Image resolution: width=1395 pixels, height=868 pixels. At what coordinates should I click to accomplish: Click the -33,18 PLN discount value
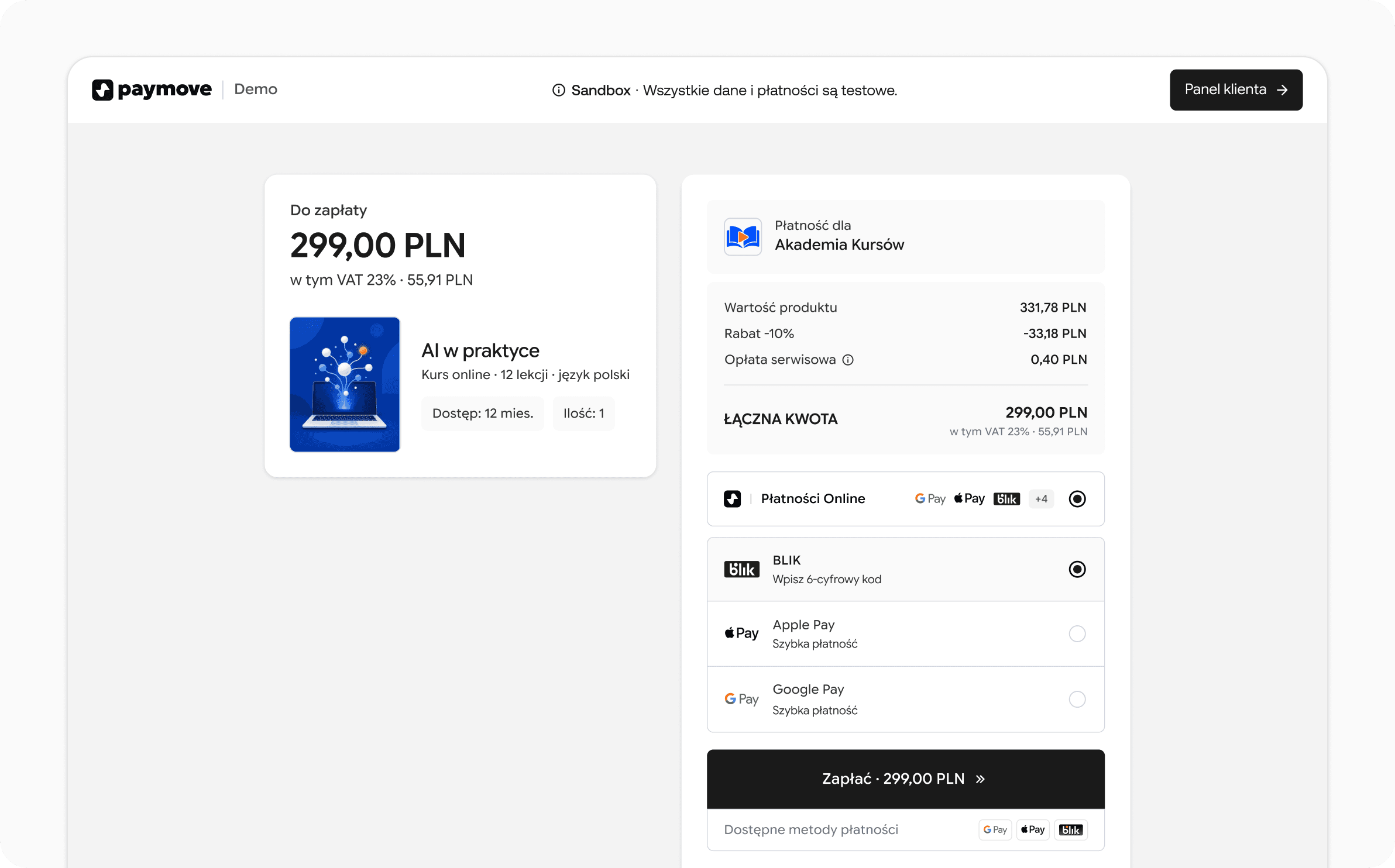[1055, 333]
